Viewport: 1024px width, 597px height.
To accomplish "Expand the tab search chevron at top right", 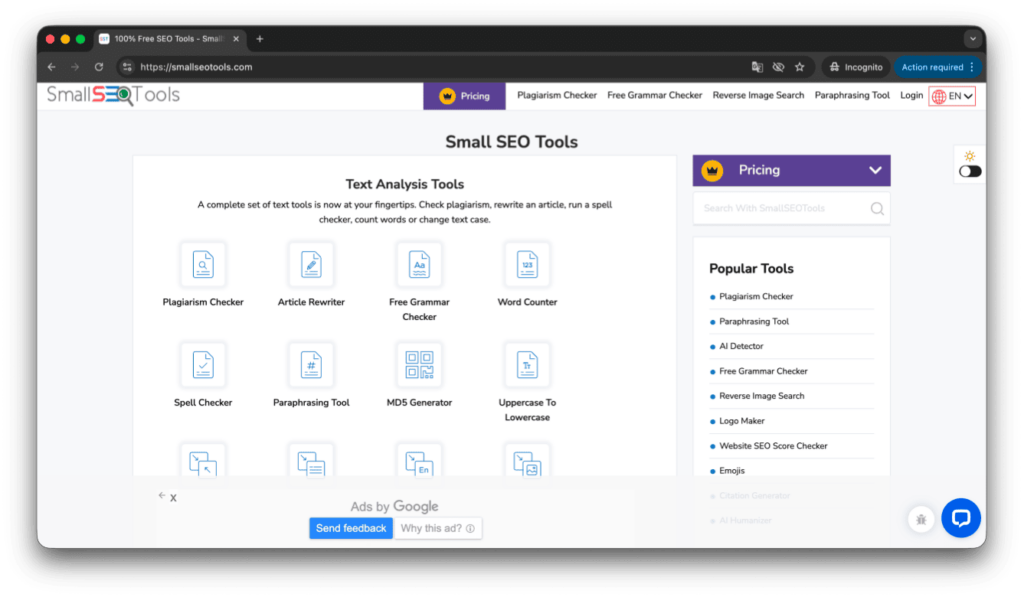I will click(x=971, y=39).
